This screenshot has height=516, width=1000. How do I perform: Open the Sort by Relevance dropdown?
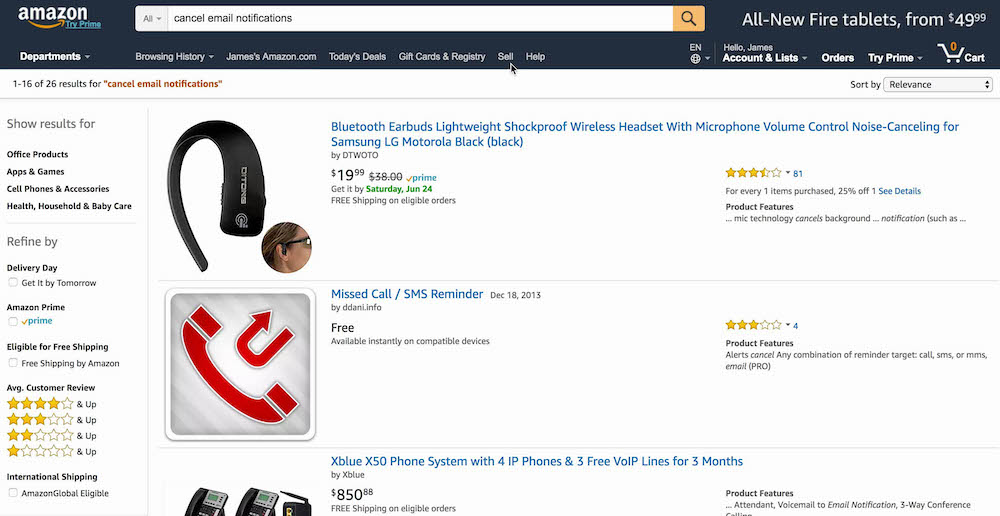point(938,85)
